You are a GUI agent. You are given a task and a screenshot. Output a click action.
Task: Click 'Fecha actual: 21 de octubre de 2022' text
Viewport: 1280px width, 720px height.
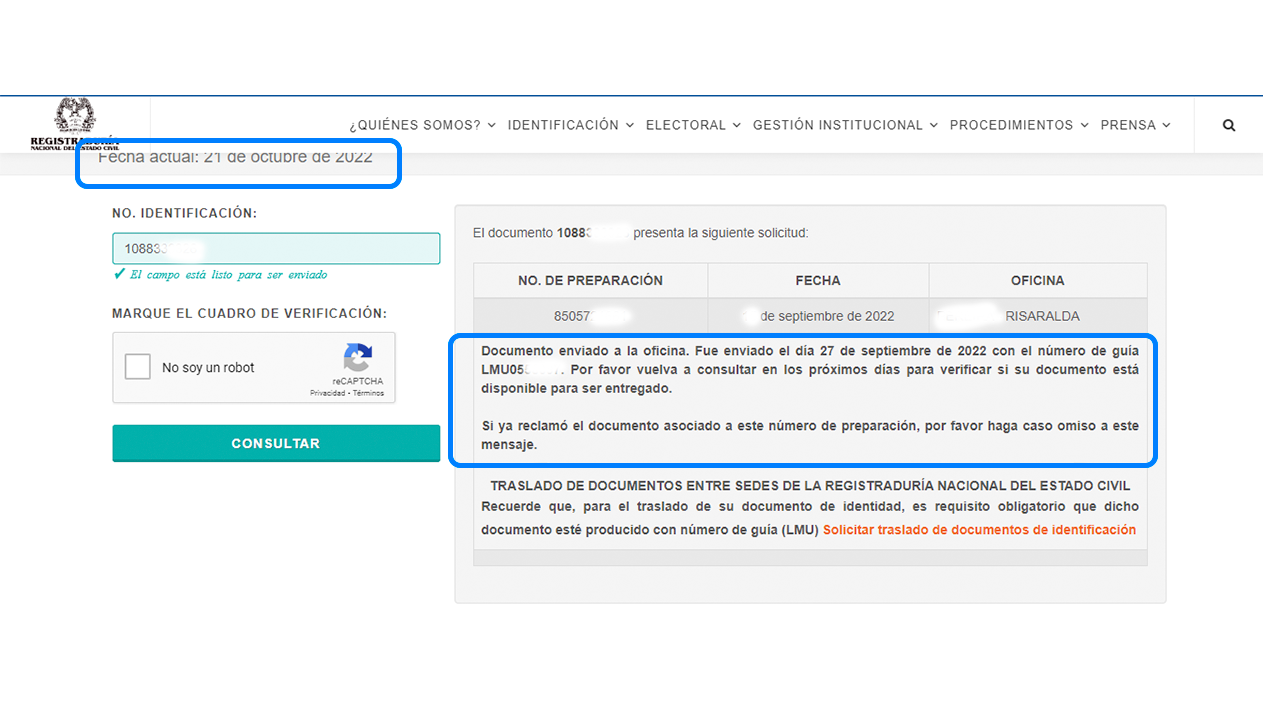click(x=235, y=157)
